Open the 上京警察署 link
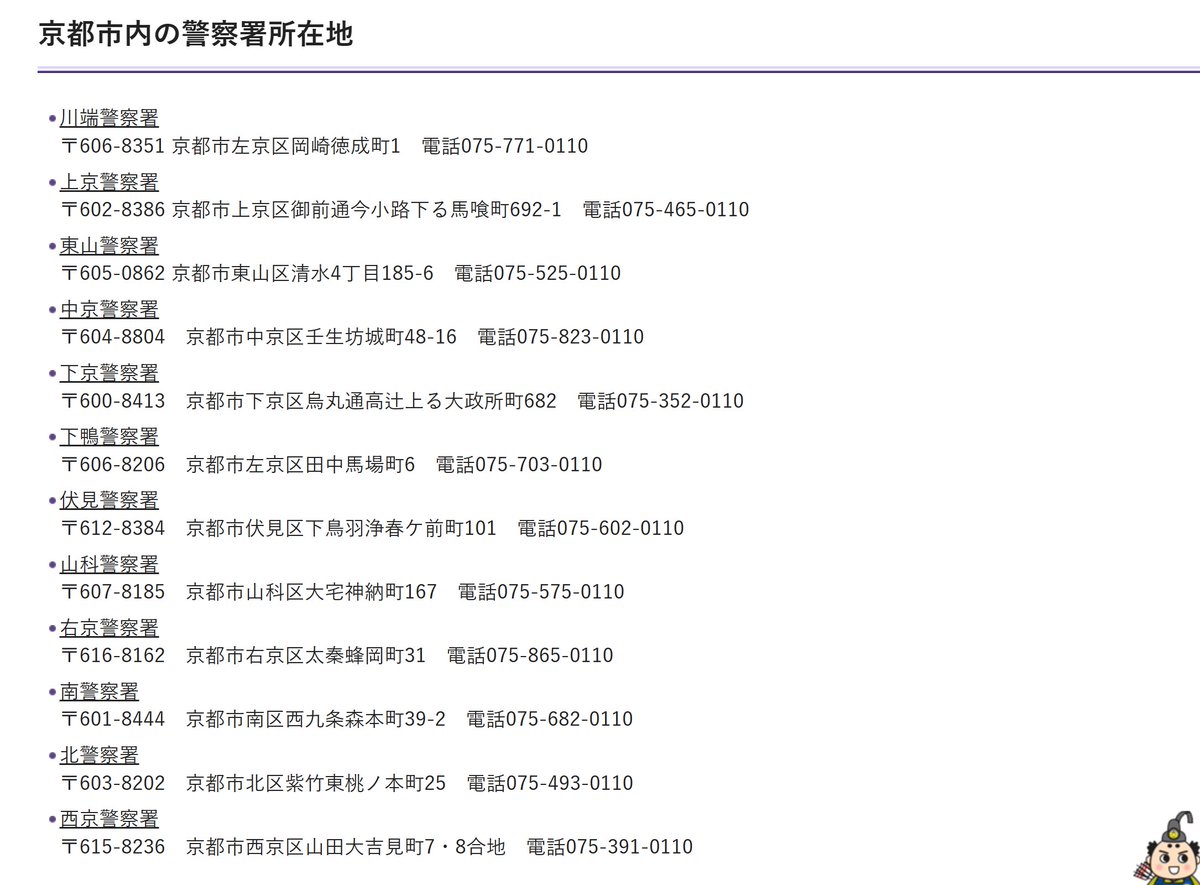 [x=109, y=182]
